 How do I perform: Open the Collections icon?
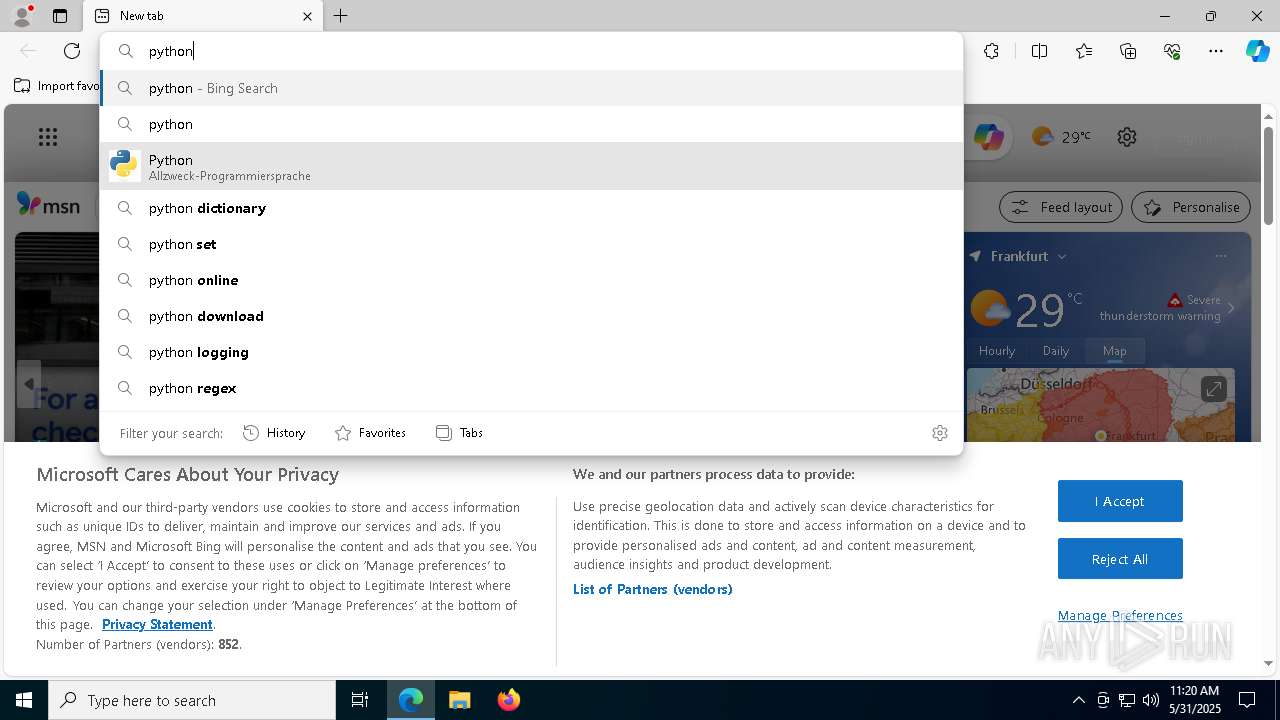pos(1128,51)
